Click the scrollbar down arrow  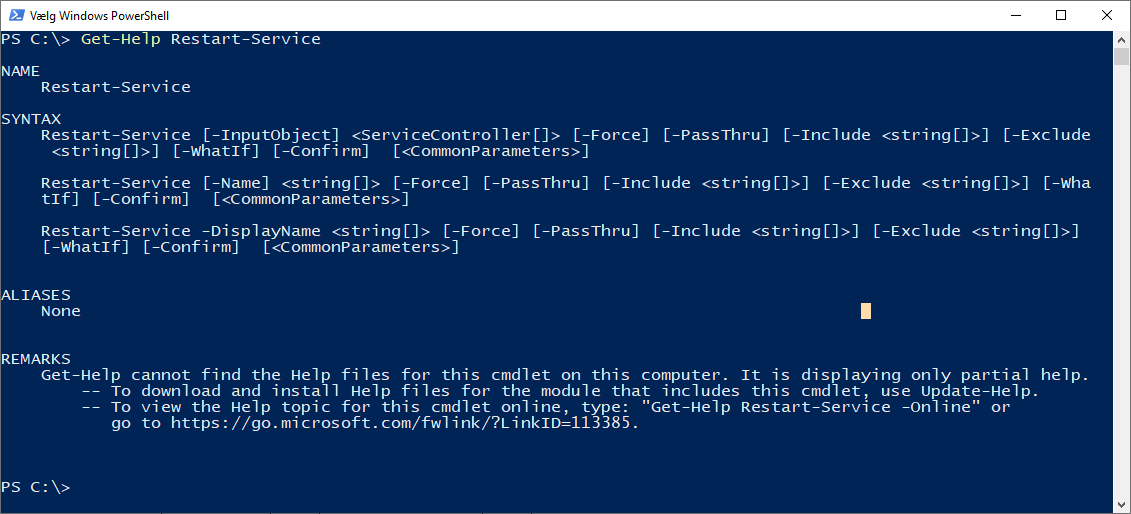(x=1122, y=505)
